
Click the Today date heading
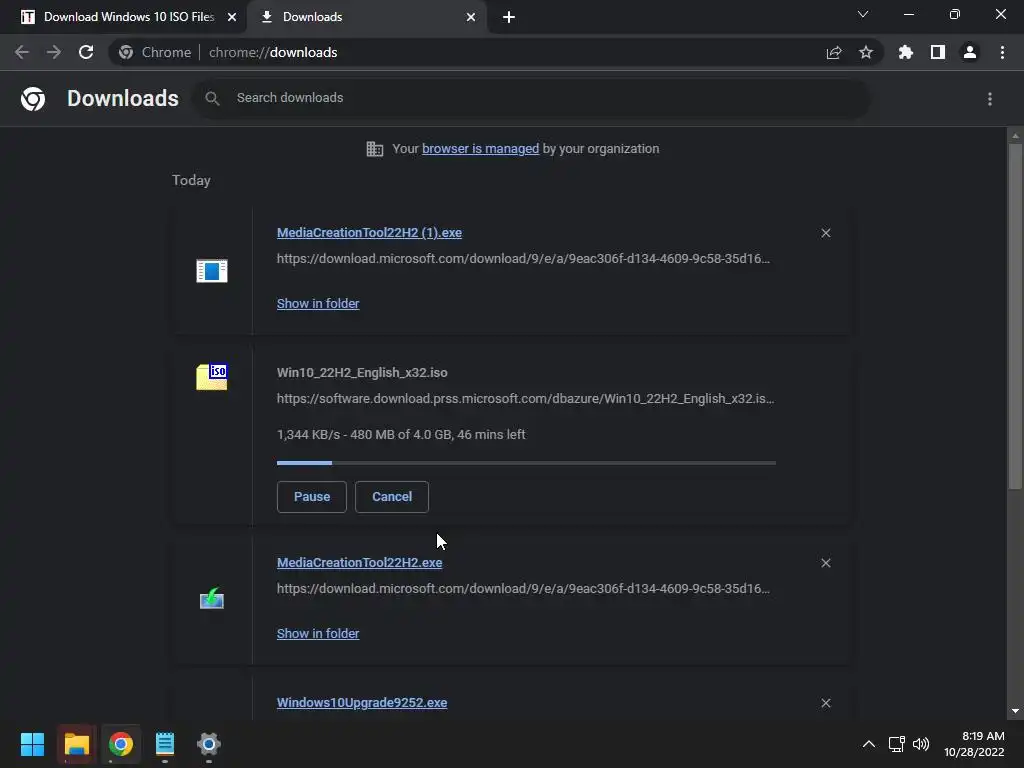(x=191, y=180)
